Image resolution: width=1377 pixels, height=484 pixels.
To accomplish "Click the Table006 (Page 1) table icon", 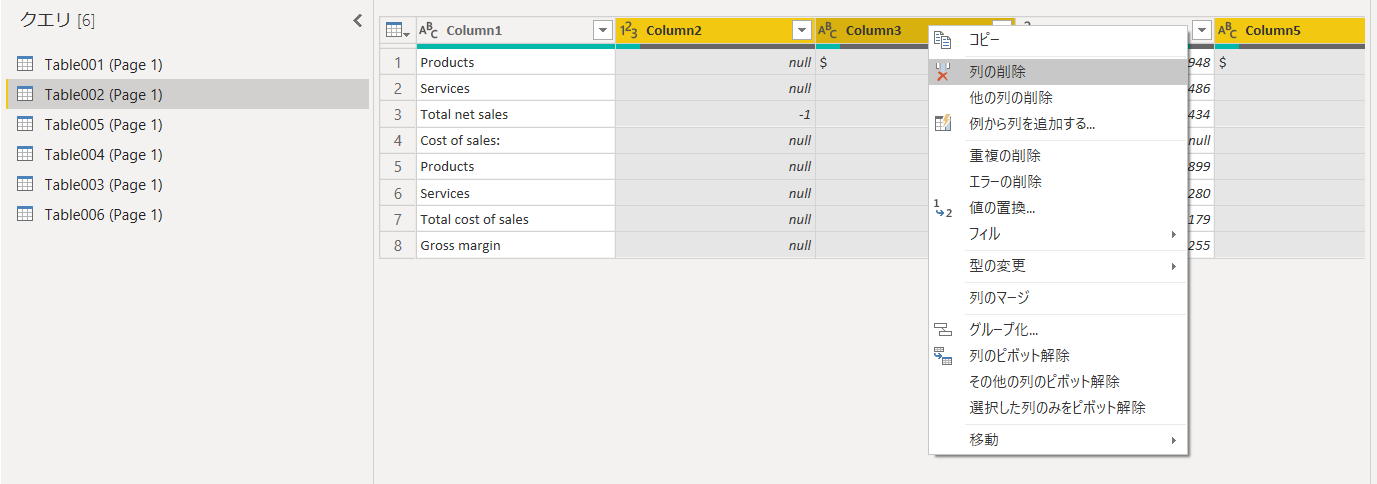I will tap(26, 214).
